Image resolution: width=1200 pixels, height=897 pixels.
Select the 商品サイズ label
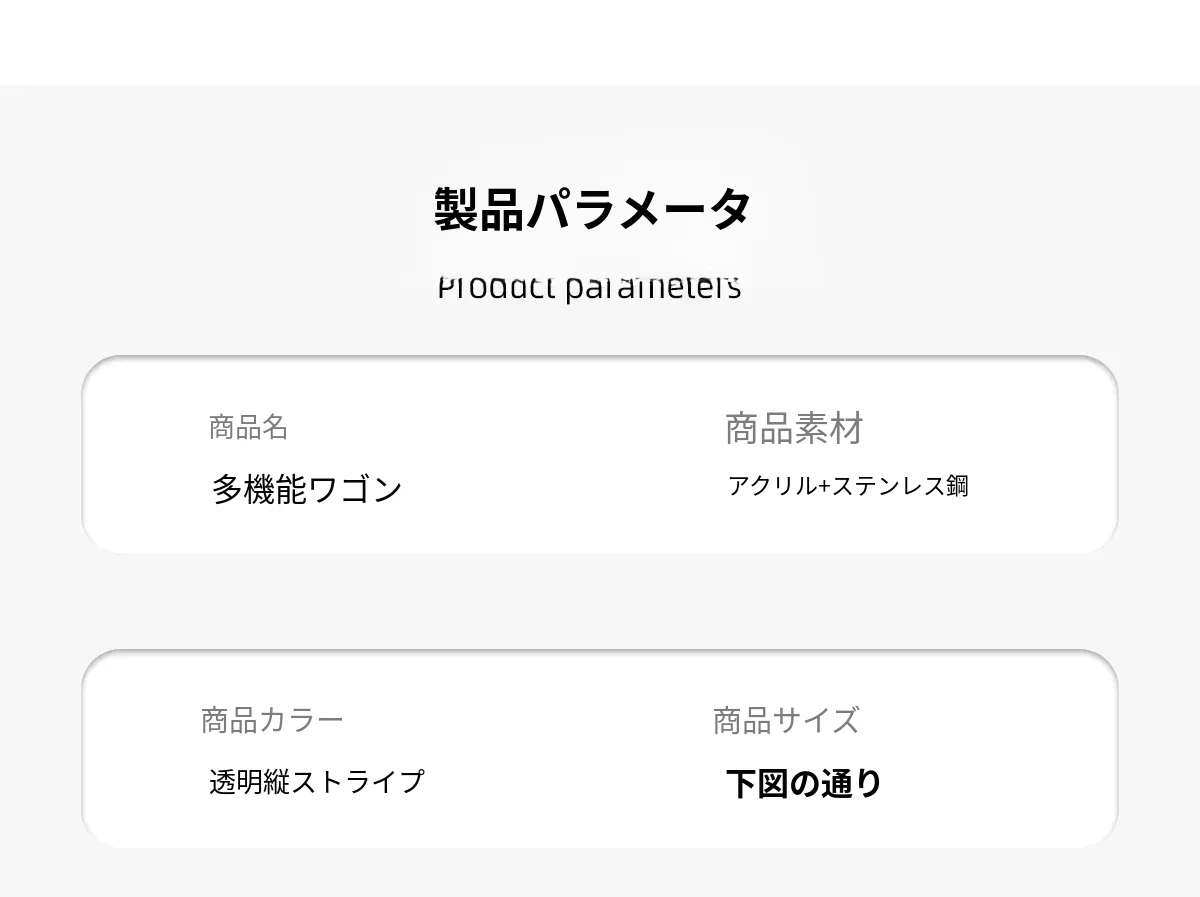[785, 720]
